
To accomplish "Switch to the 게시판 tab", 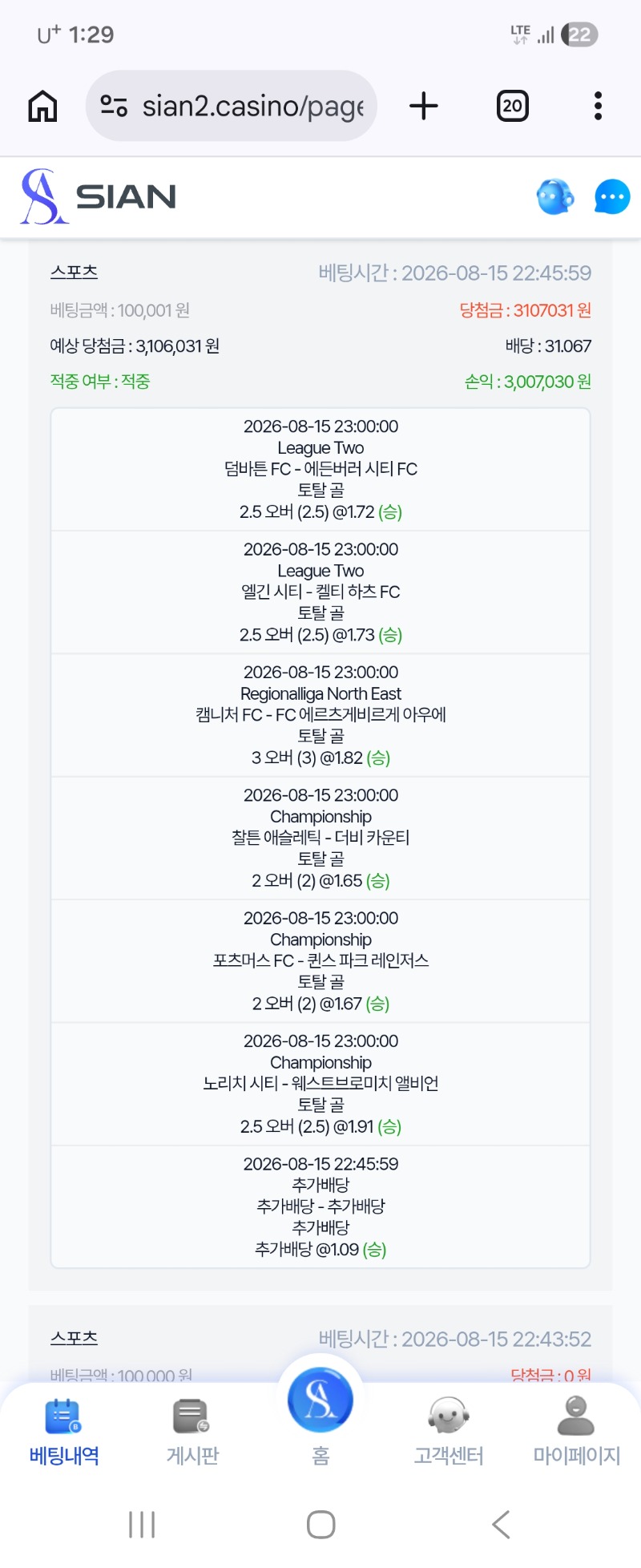I will (192, 1432).
